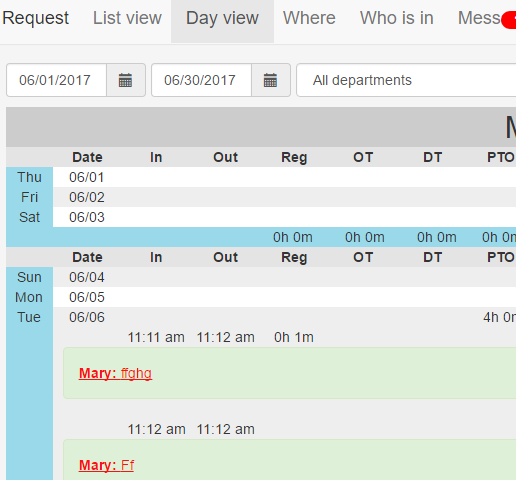Click the 11:11 am clock-in time
This screenshot has height=480, width=516.
pyautogui.click(x=156, y=337)
